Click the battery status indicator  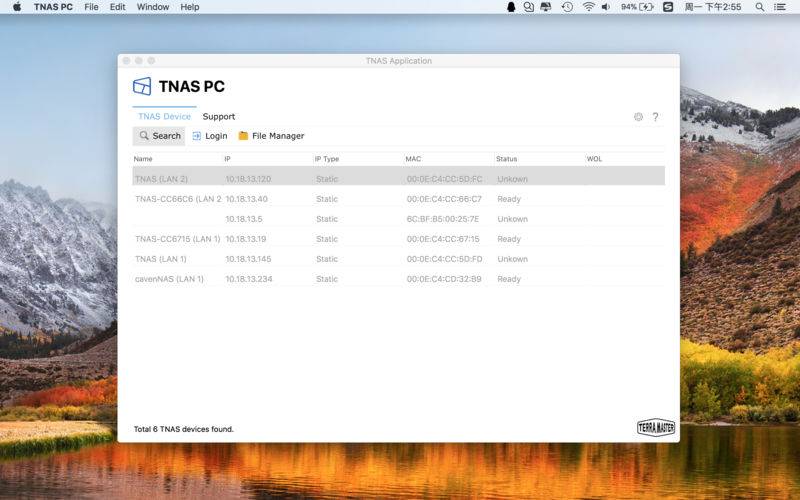[x=637, y=7]
